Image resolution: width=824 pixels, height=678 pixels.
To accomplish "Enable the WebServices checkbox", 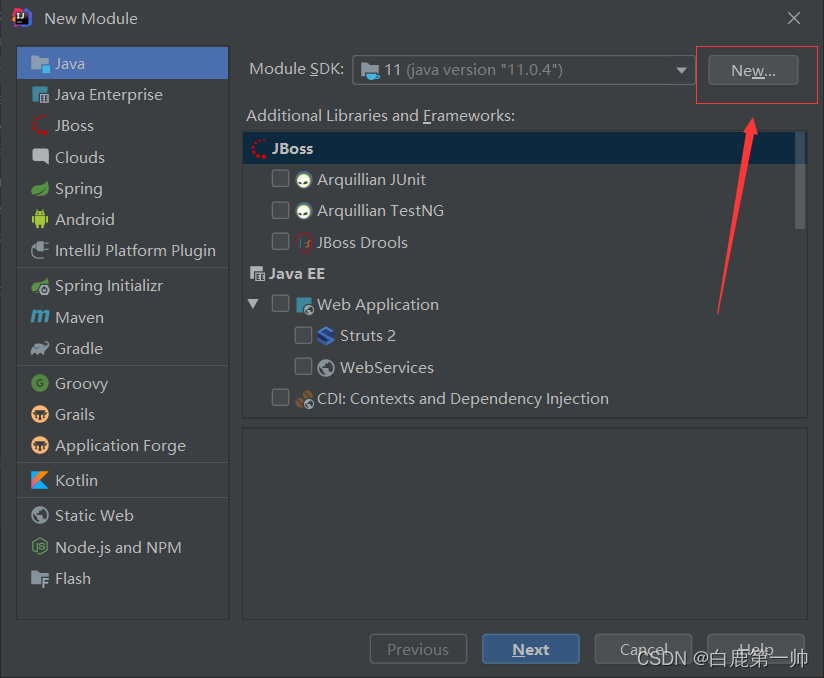I will 303,366.
